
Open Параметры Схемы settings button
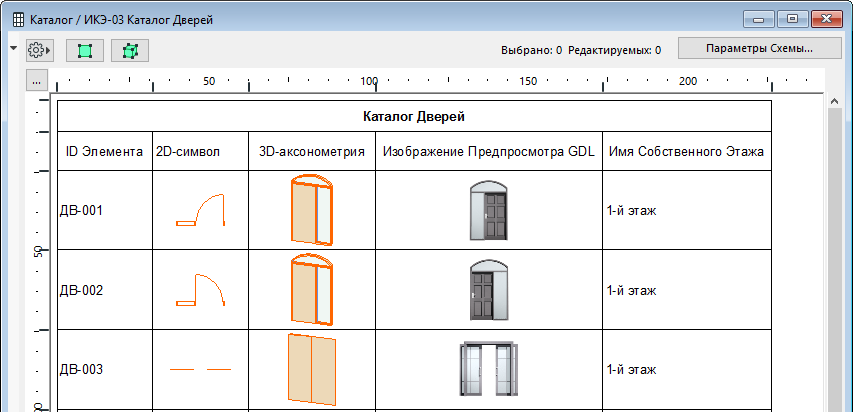[759, 48]
